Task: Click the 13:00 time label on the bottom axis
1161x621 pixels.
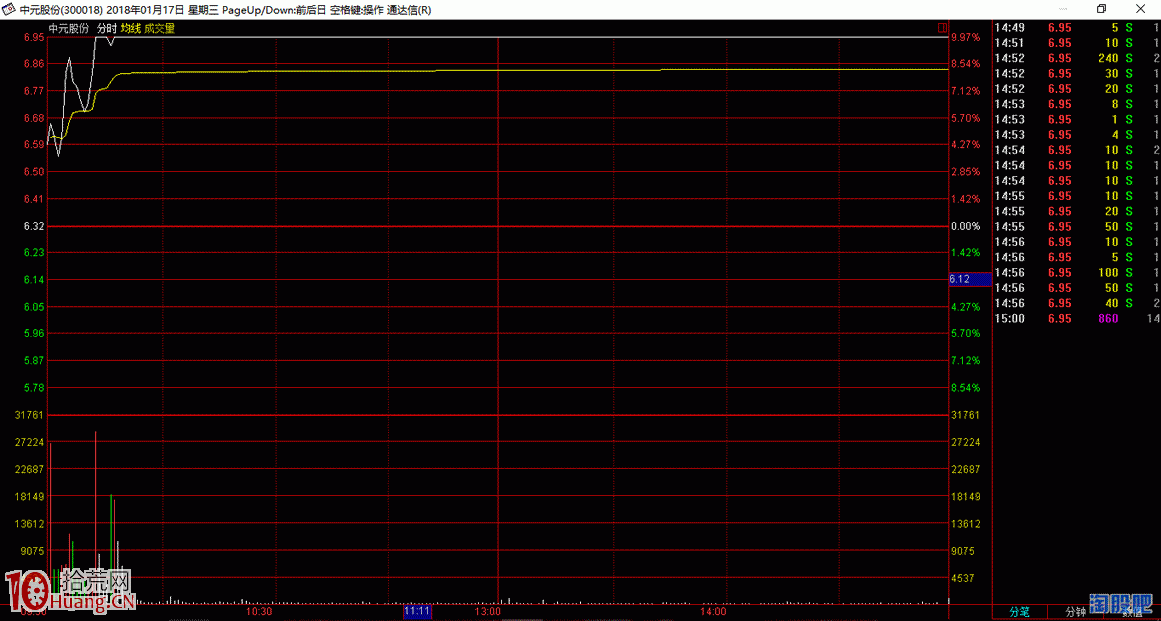Action: point(487,612)
